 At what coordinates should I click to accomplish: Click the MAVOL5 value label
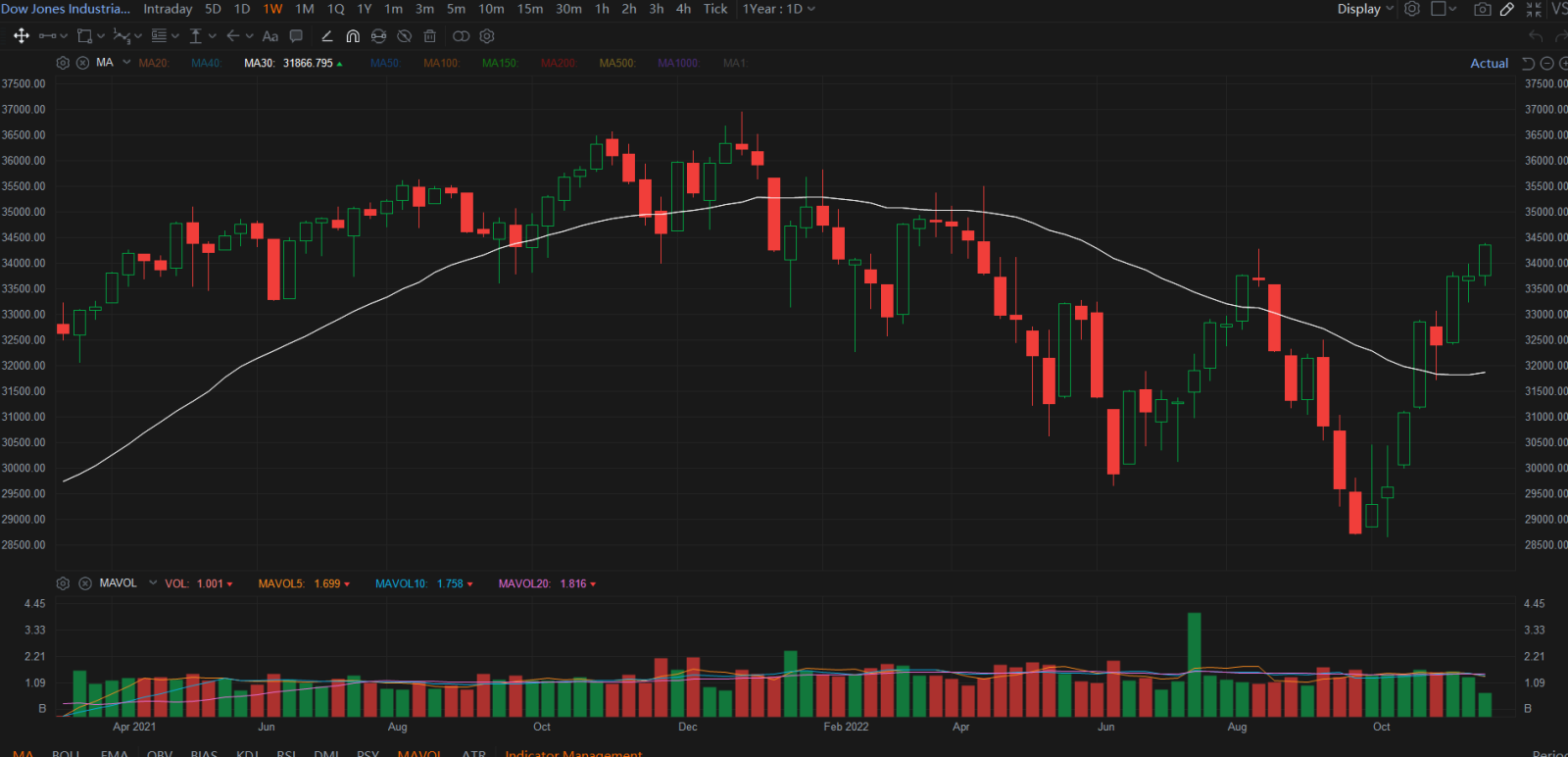(304, 583)
